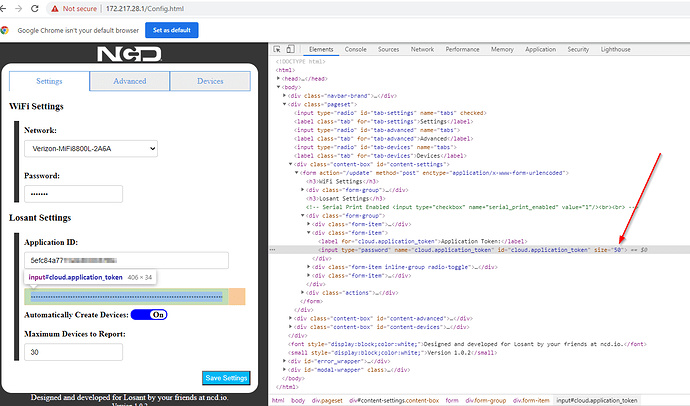Open the Sources DevTools tab
This screenshot has width=690, height=406.
point(389,49)
